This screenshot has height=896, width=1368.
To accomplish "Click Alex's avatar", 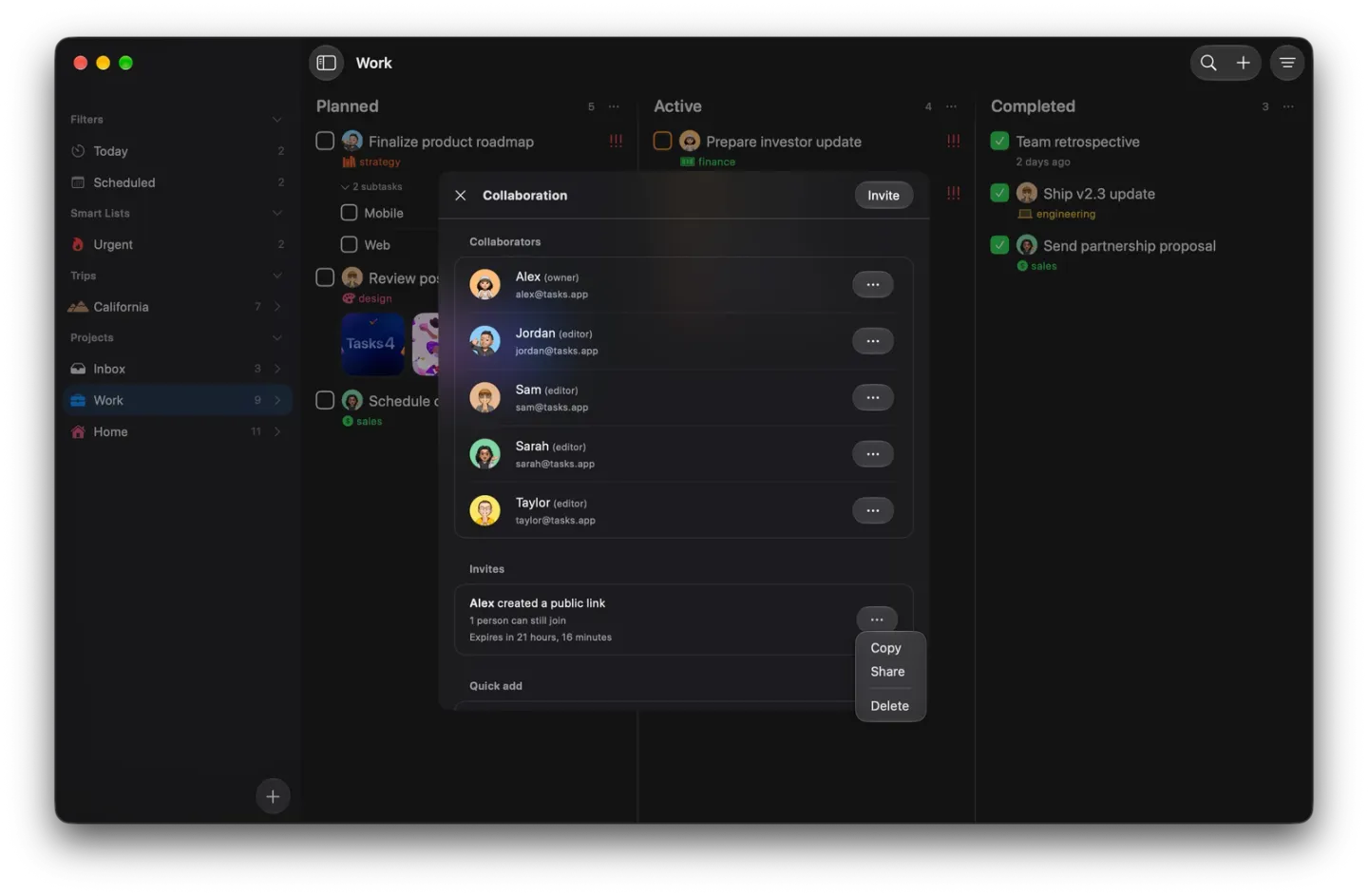I will pos(484,284).
